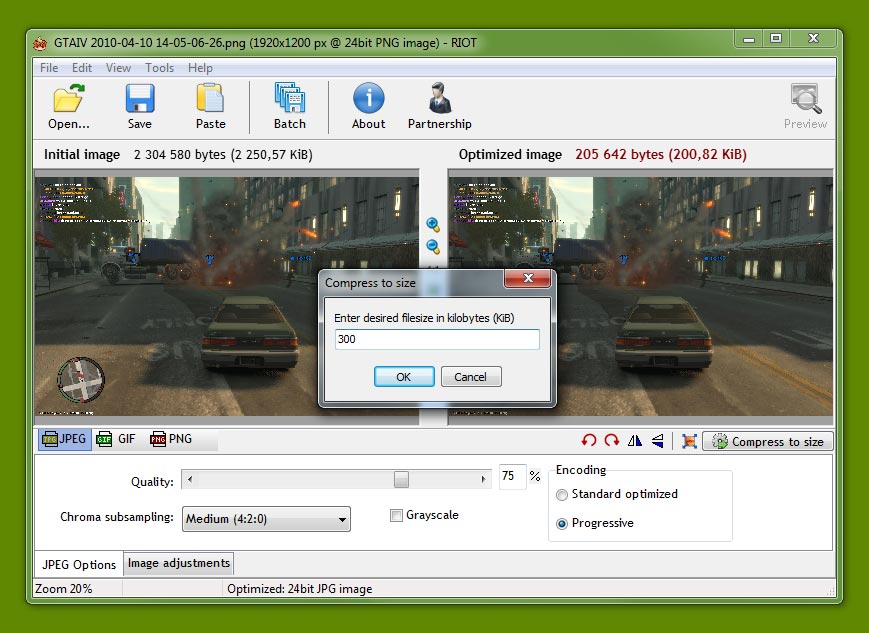The image size is (869, 633).
Task: Open the View menu
Action: tap(118, 68)
